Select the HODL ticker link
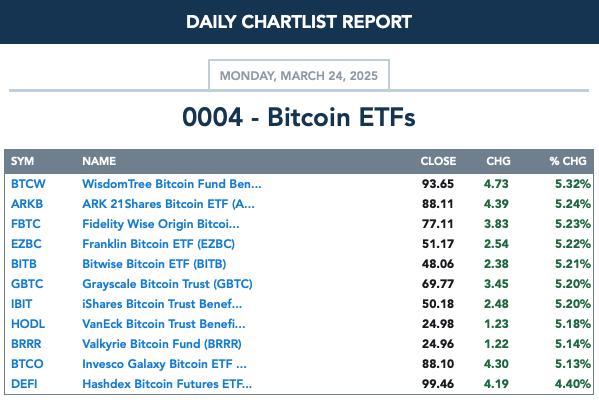Viewport: 599px width, 400px height. coord(28,324)
